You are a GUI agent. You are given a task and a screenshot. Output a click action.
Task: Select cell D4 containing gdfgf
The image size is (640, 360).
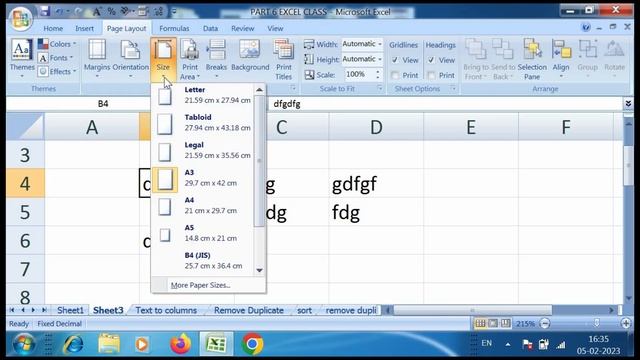pos(376,183)
